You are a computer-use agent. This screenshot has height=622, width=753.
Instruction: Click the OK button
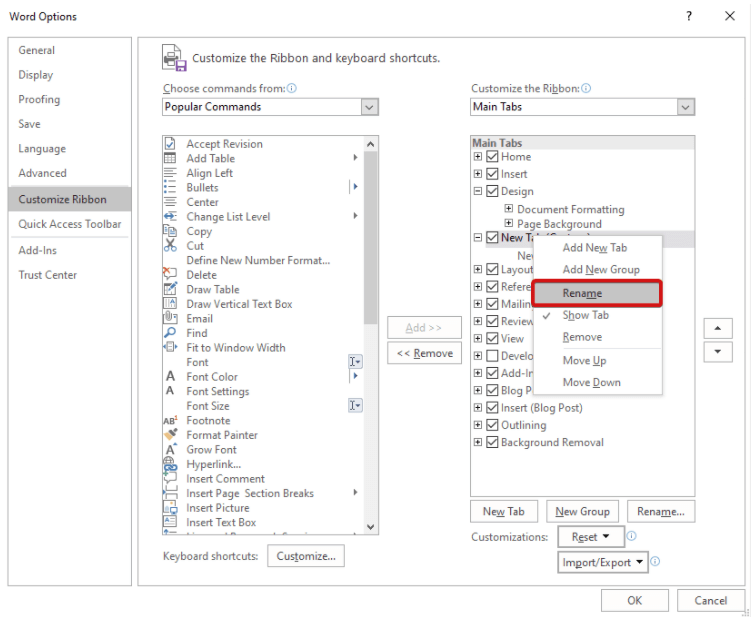tap(634, 600)
